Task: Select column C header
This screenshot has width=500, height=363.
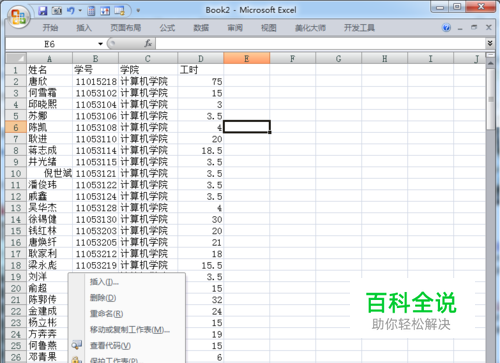Action: pos(148,59)
